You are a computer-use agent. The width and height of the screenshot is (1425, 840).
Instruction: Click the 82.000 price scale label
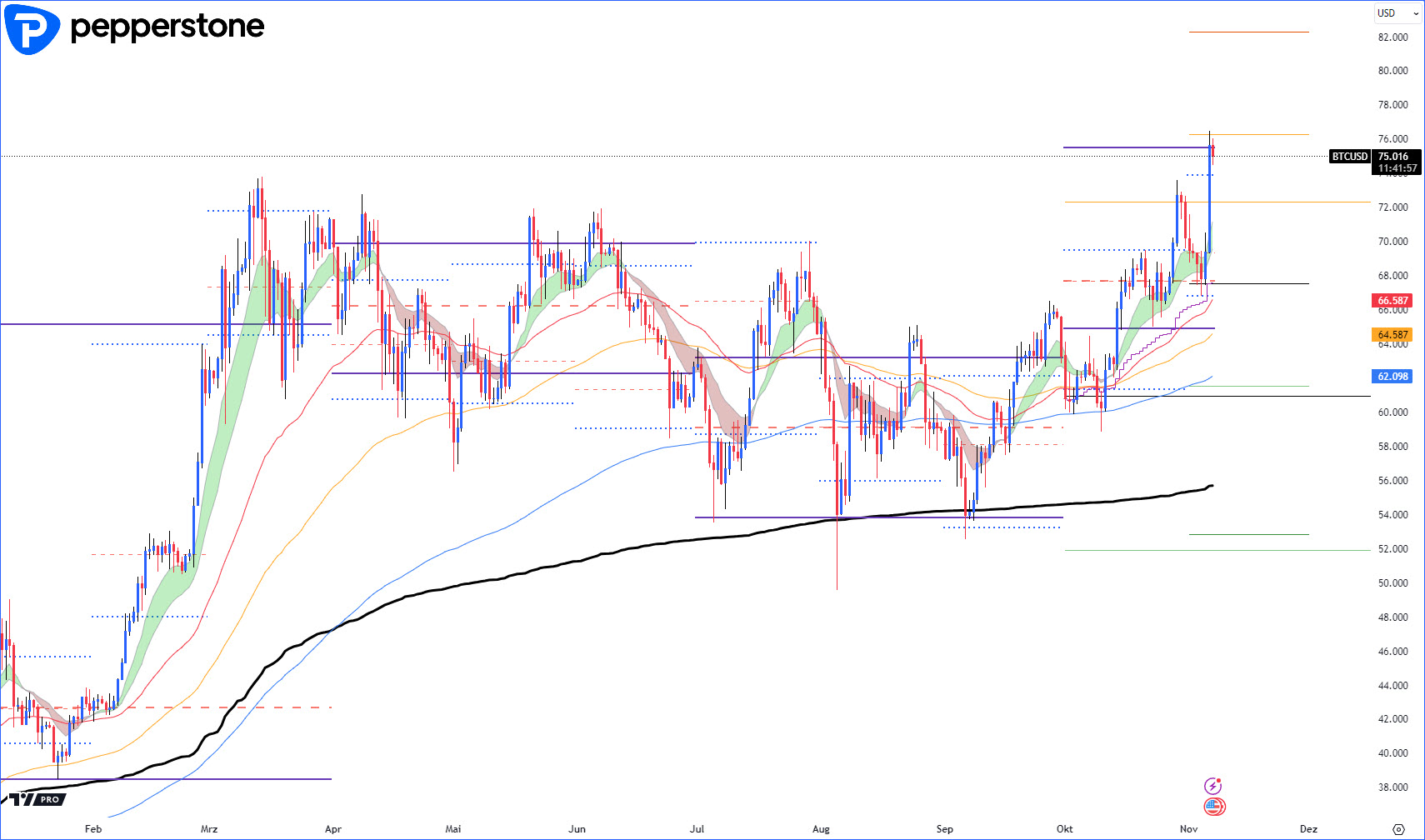1392,37
